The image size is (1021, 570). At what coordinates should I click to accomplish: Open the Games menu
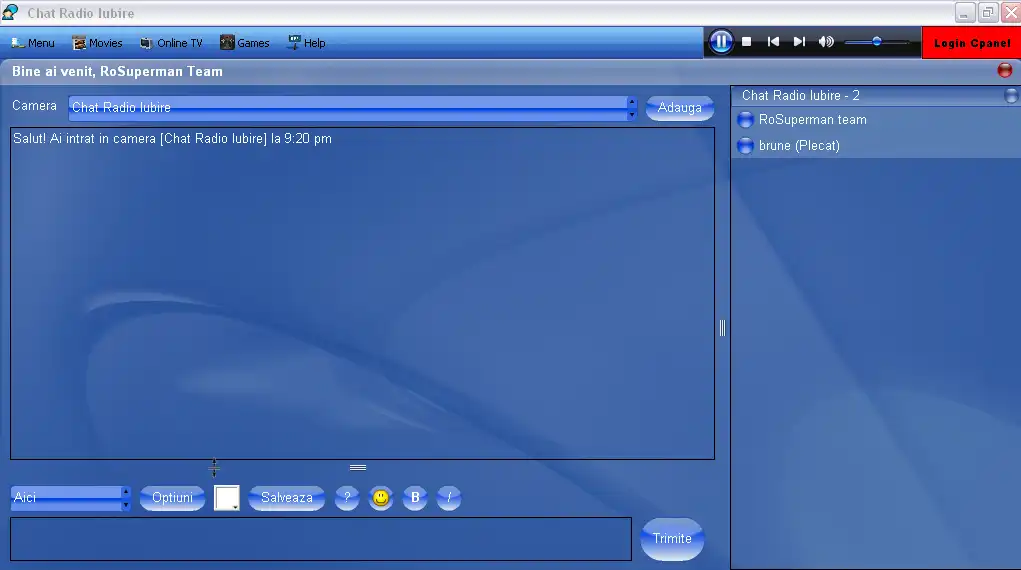[244, 43]
